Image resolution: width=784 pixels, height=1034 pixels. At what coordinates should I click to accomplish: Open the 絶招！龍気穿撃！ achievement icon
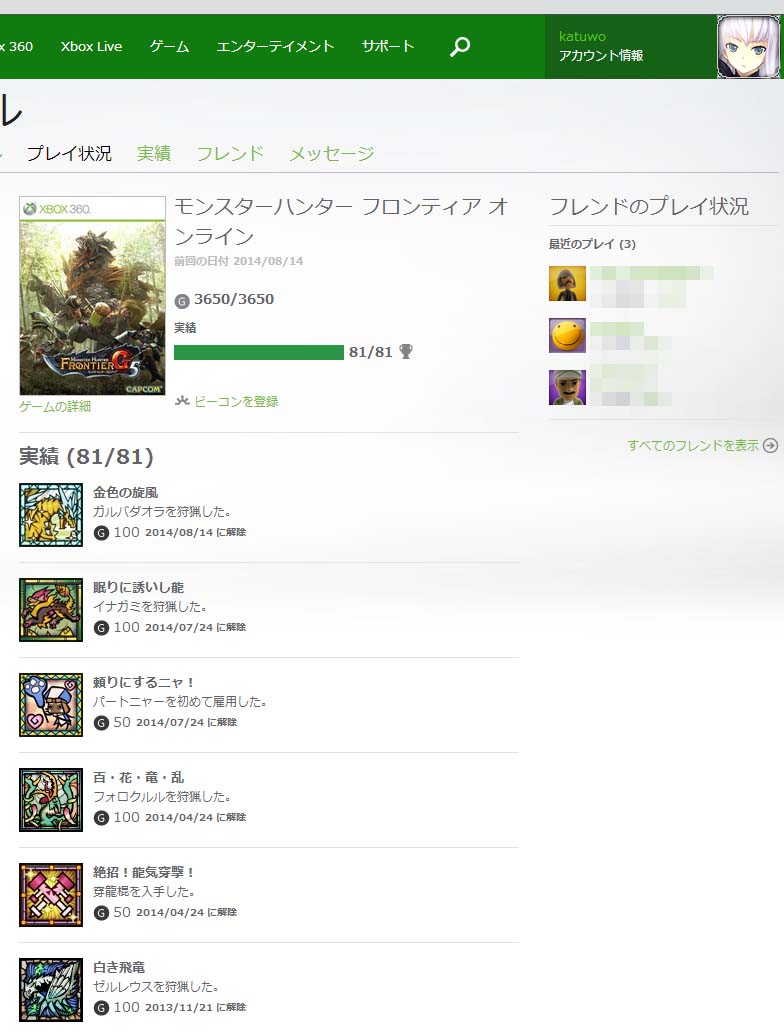point(51,895)
